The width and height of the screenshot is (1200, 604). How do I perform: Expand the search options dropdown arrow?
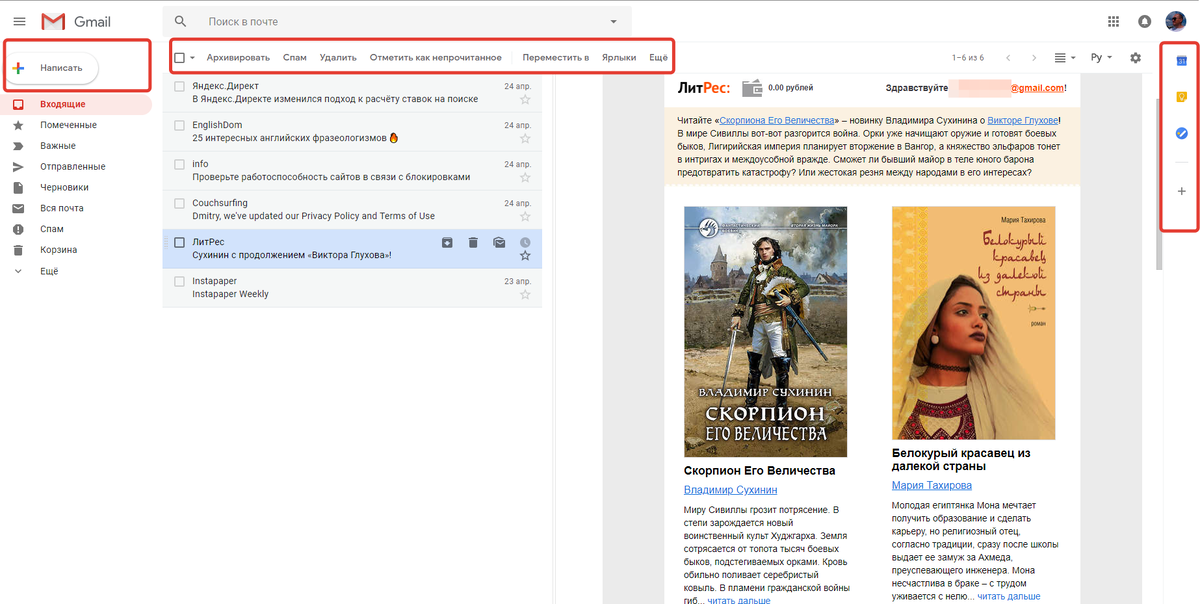tap(613, 21)
